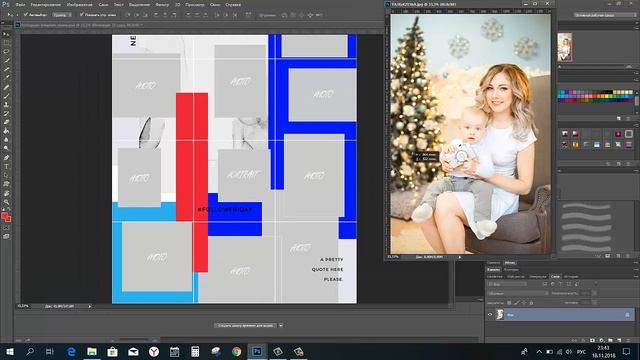Open the Windows notification center icon
This screenshot has height=360, width=640.
[627, 351]
